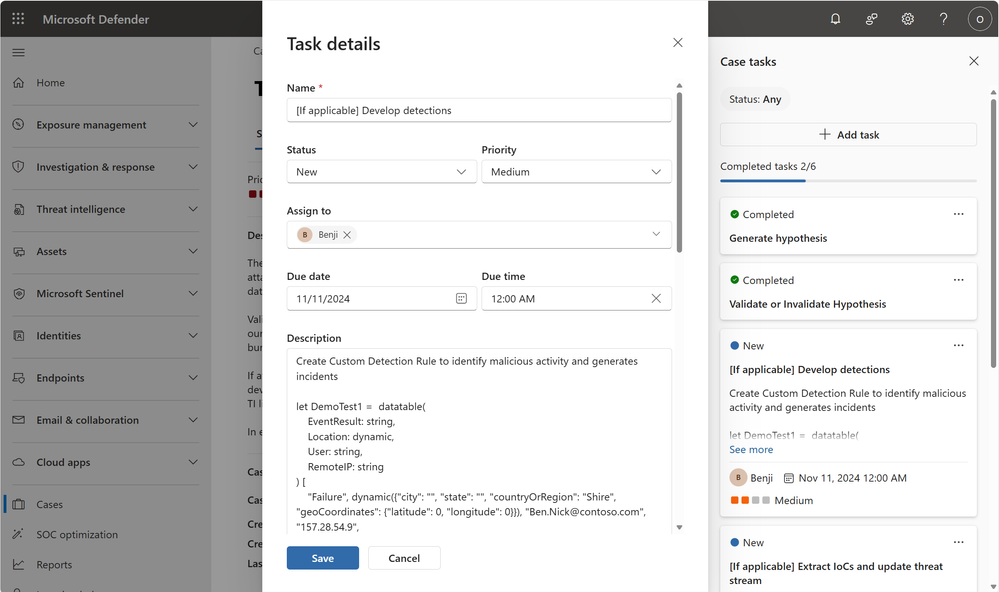Click the Email & collaboration envelope icon

(18, 420)
